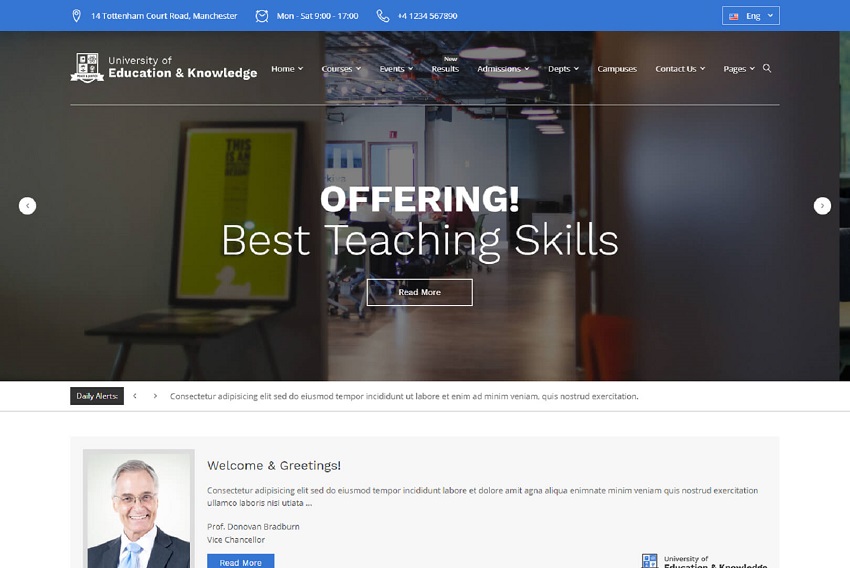Open the Eng language dropdown
The height and width of the screenshot is (568, 850).
point(751,16)
